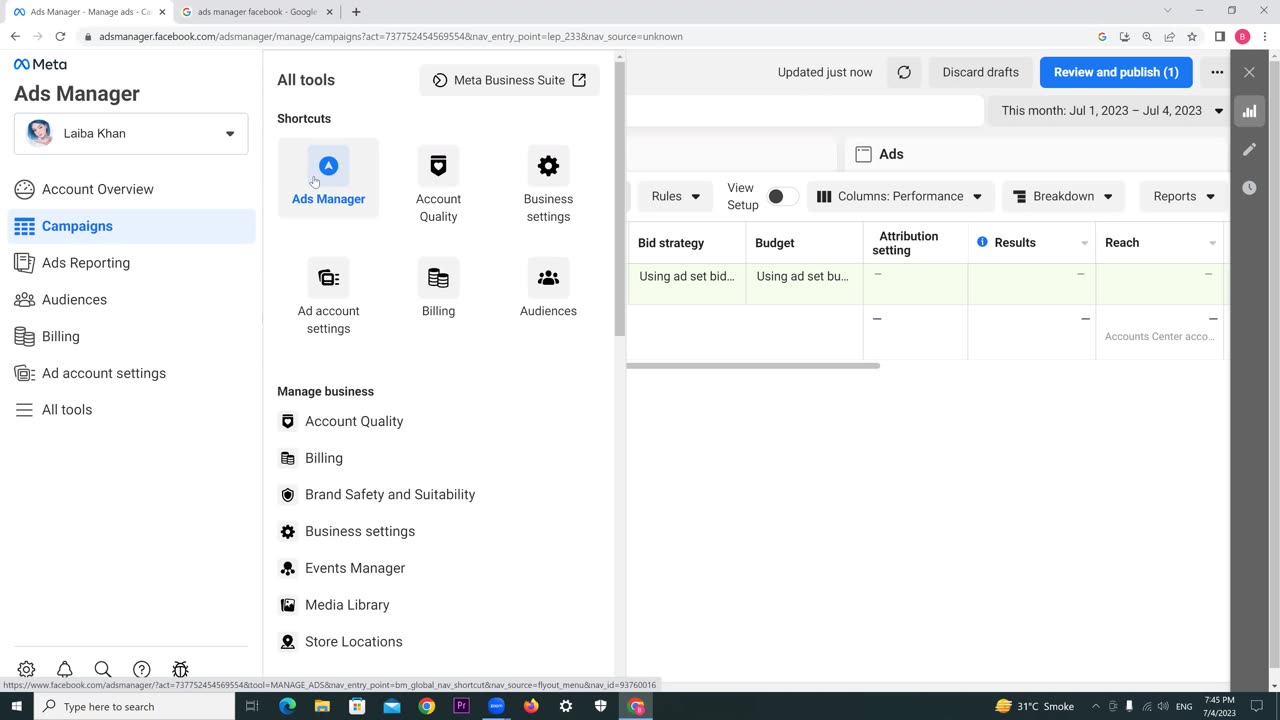Image resolution: width=1280 pixels, height=720 pixels.
Task: Click the Windows Start button
Action: click(x=16, y=706)
